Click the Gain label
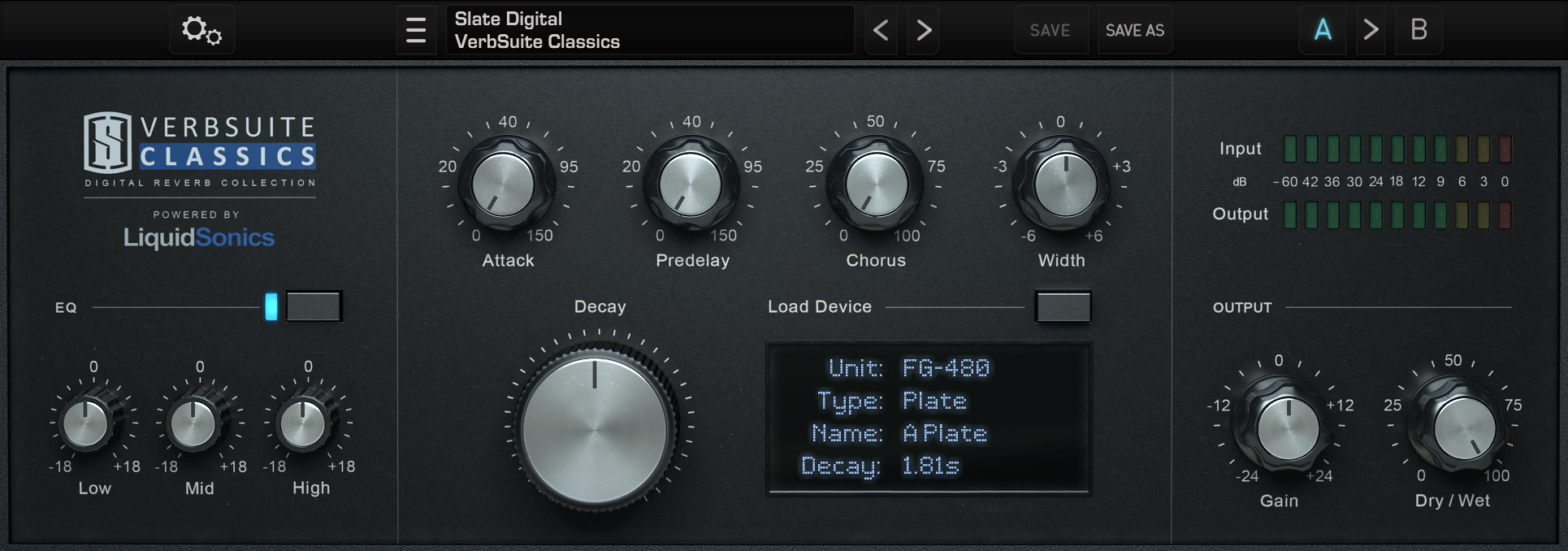 coord(1280,501)
